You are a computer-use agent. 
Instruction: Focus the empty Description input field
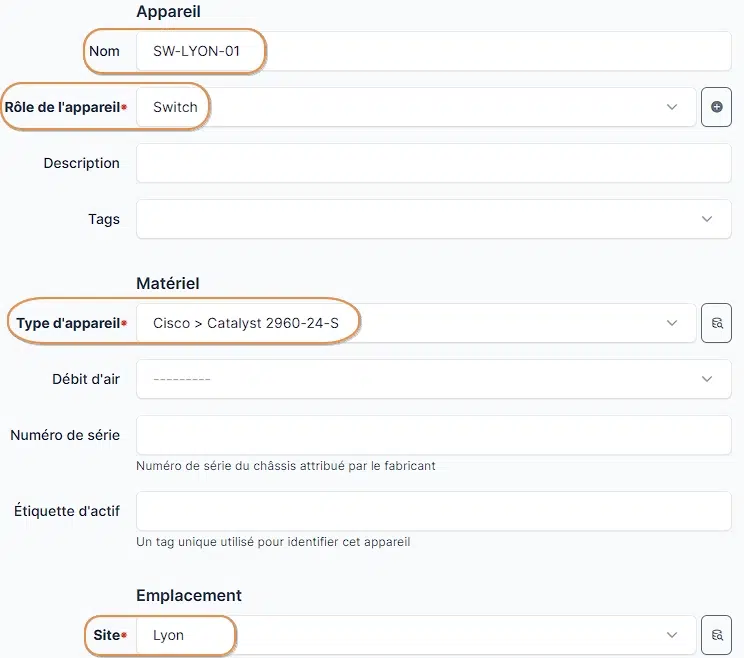click(x=434, y=163)
